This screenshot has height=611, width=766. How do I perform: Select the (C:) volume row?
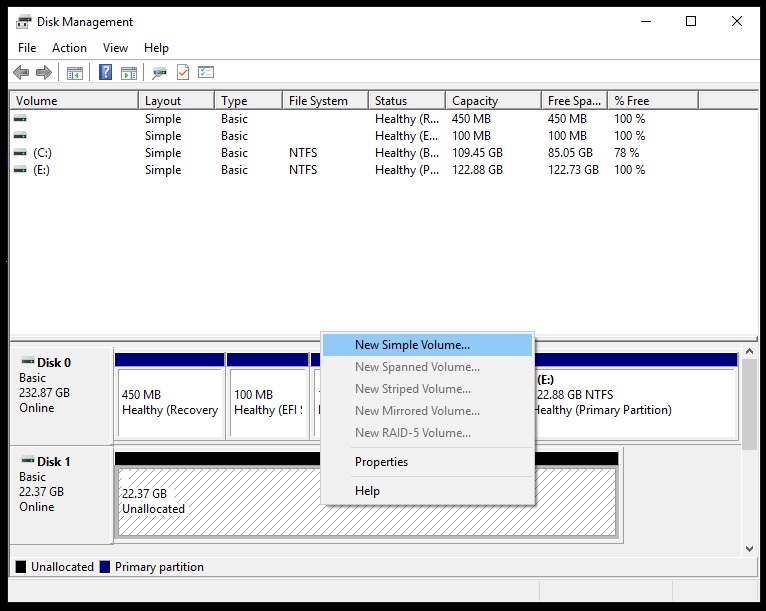42,153
